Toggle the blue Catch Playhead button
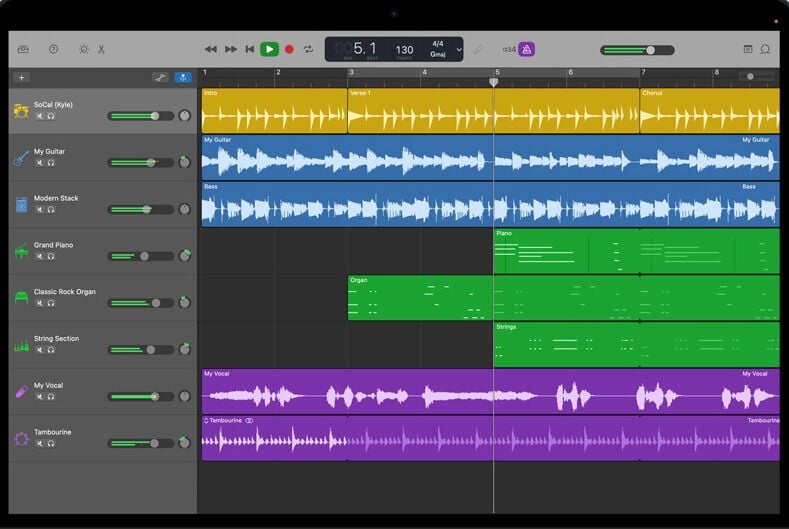 [x=183, y=78]
